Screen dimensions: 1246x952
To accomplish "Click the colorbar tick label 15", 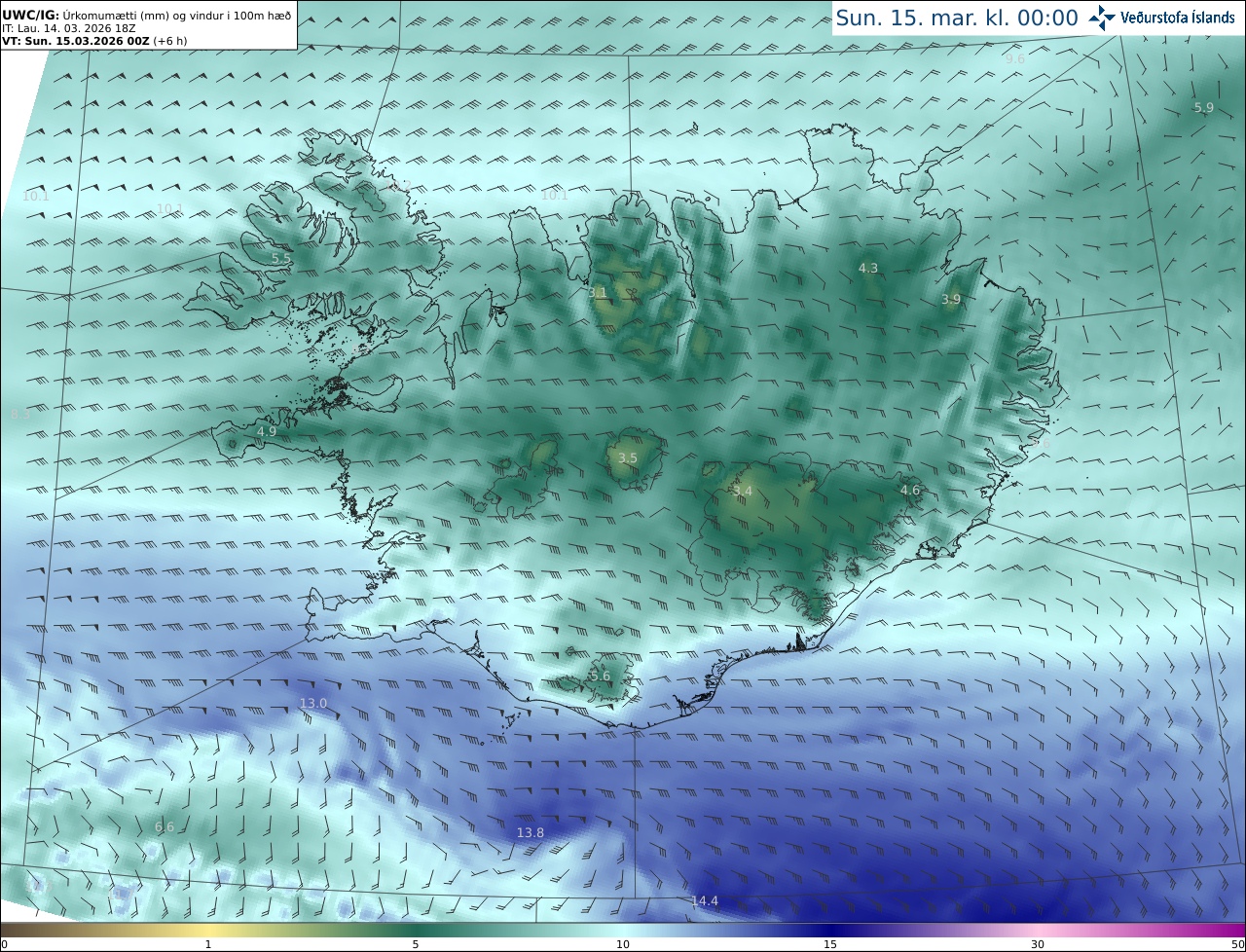I will (x=830, y=944).
